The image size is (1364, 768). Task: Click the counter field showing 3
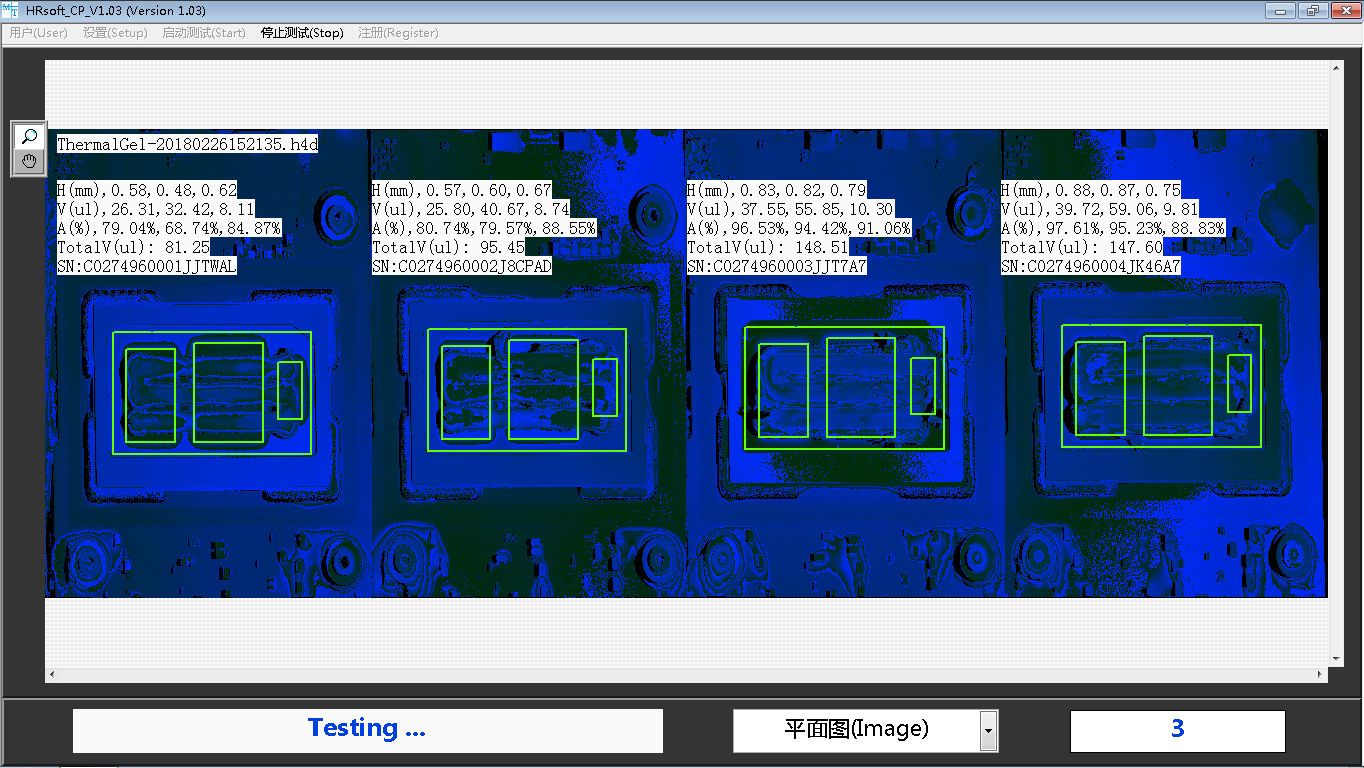pos(1177,731)
